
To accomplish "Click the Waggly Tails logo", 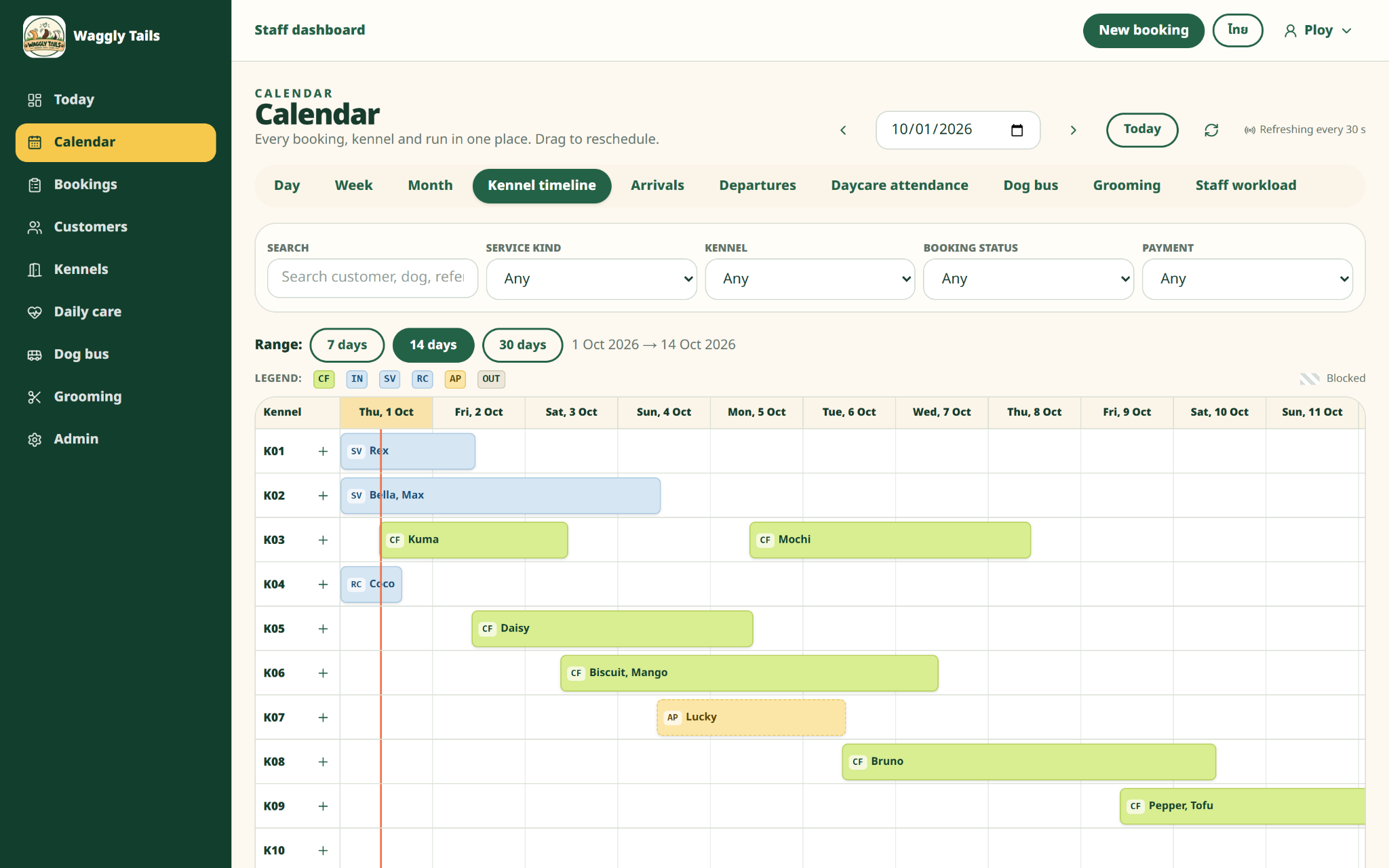I will point(45,36).
